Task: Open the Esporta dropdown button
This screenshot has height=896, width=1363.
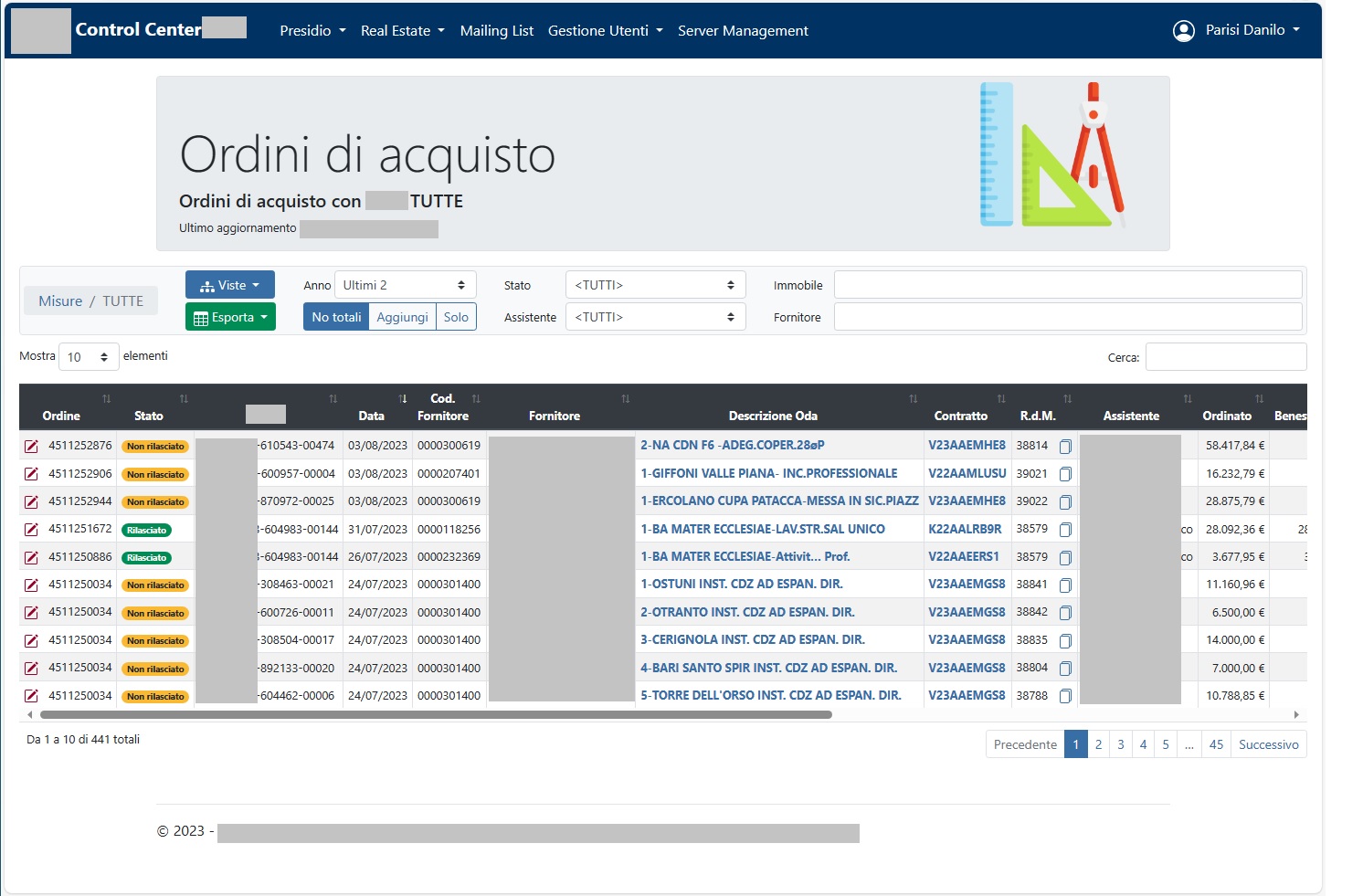Action: click(x=230, y=317)
